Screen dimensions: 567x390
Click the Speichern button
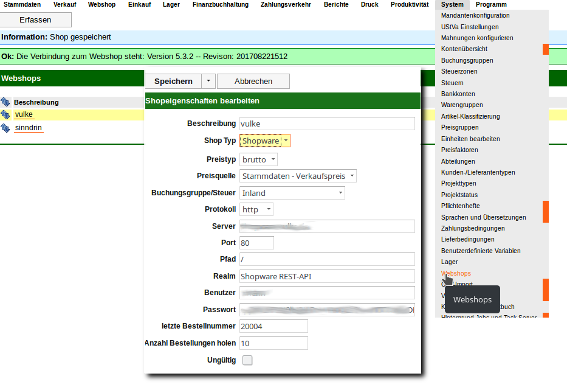173,81
